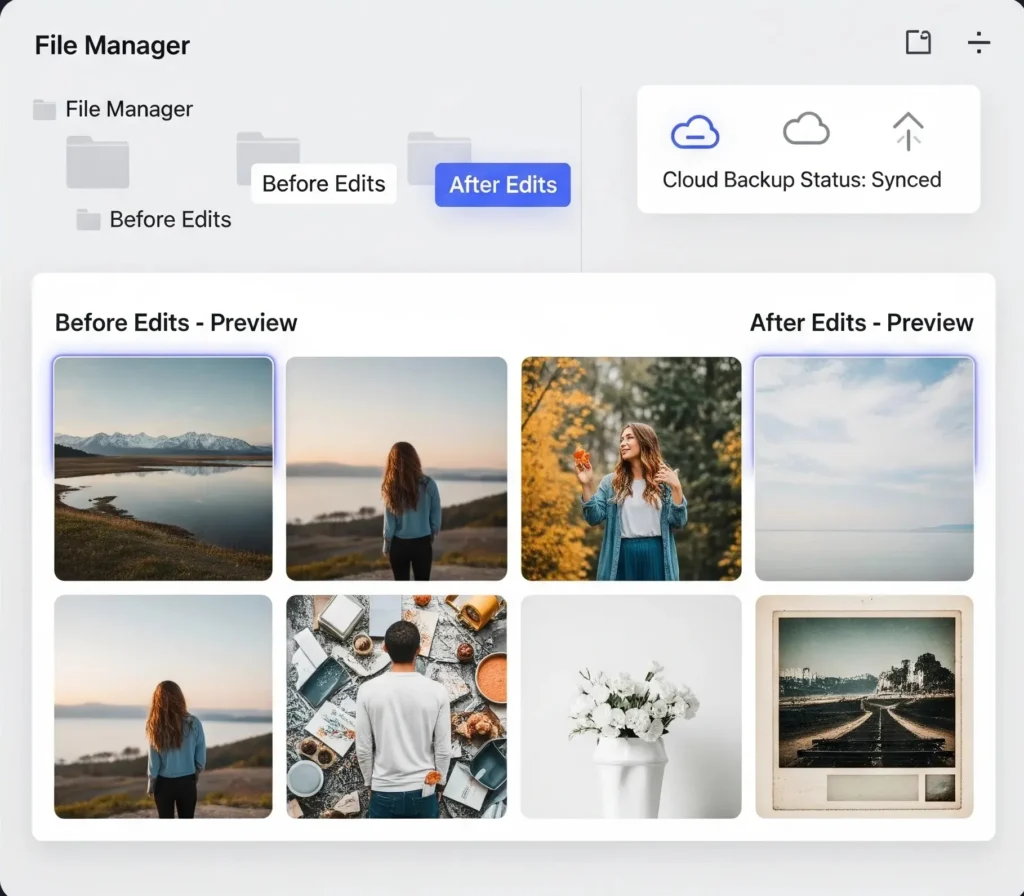Image resolution: width=1024 pixels, height=896 pixels.
Task: Click the gray cloud outline icon
Action: click(805, 129)
